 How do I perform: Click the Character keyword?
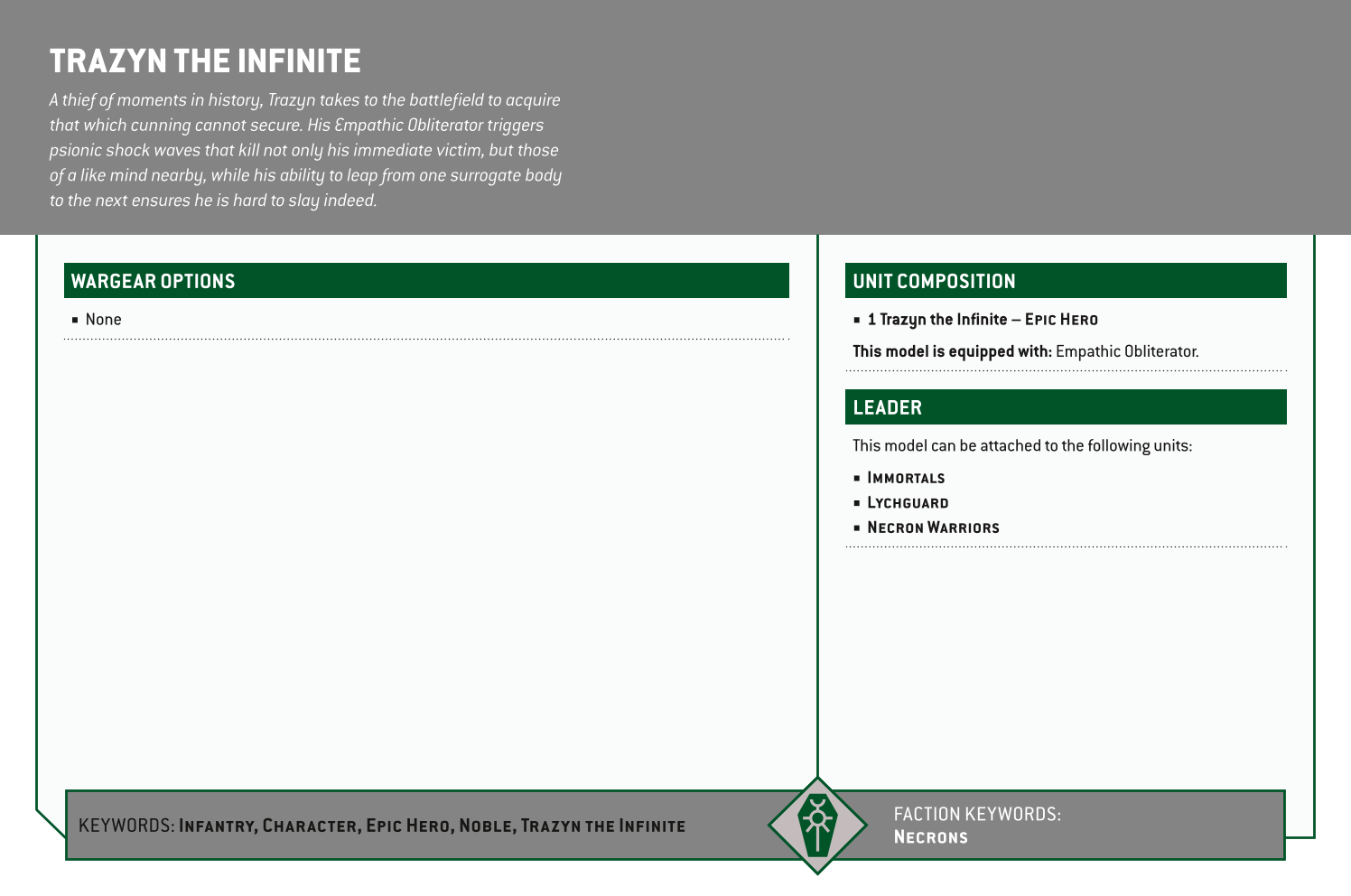(310, 826)
